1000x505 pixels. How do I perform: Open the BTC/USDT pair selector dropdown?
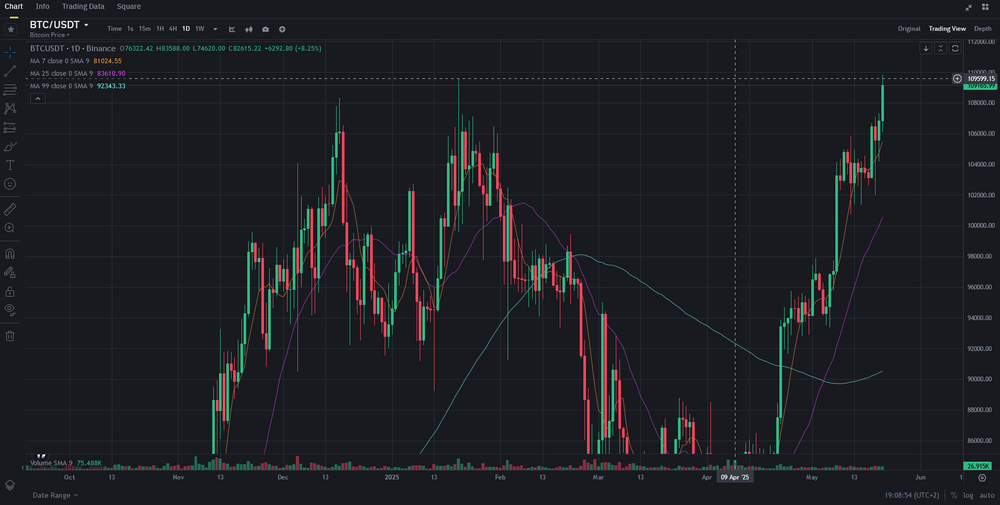point(59,25)
